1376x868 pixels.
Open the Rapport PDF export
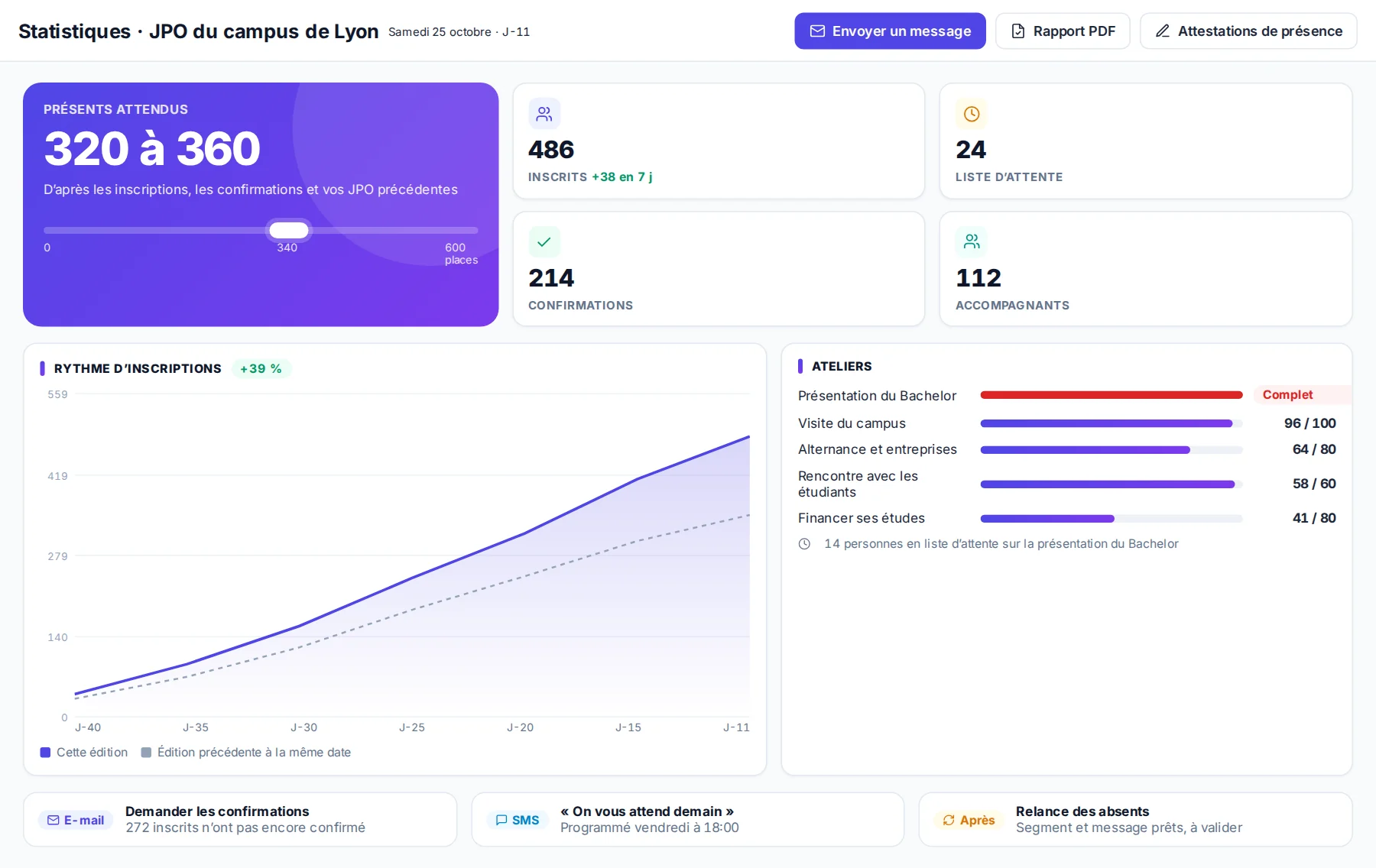(1063, 31)
